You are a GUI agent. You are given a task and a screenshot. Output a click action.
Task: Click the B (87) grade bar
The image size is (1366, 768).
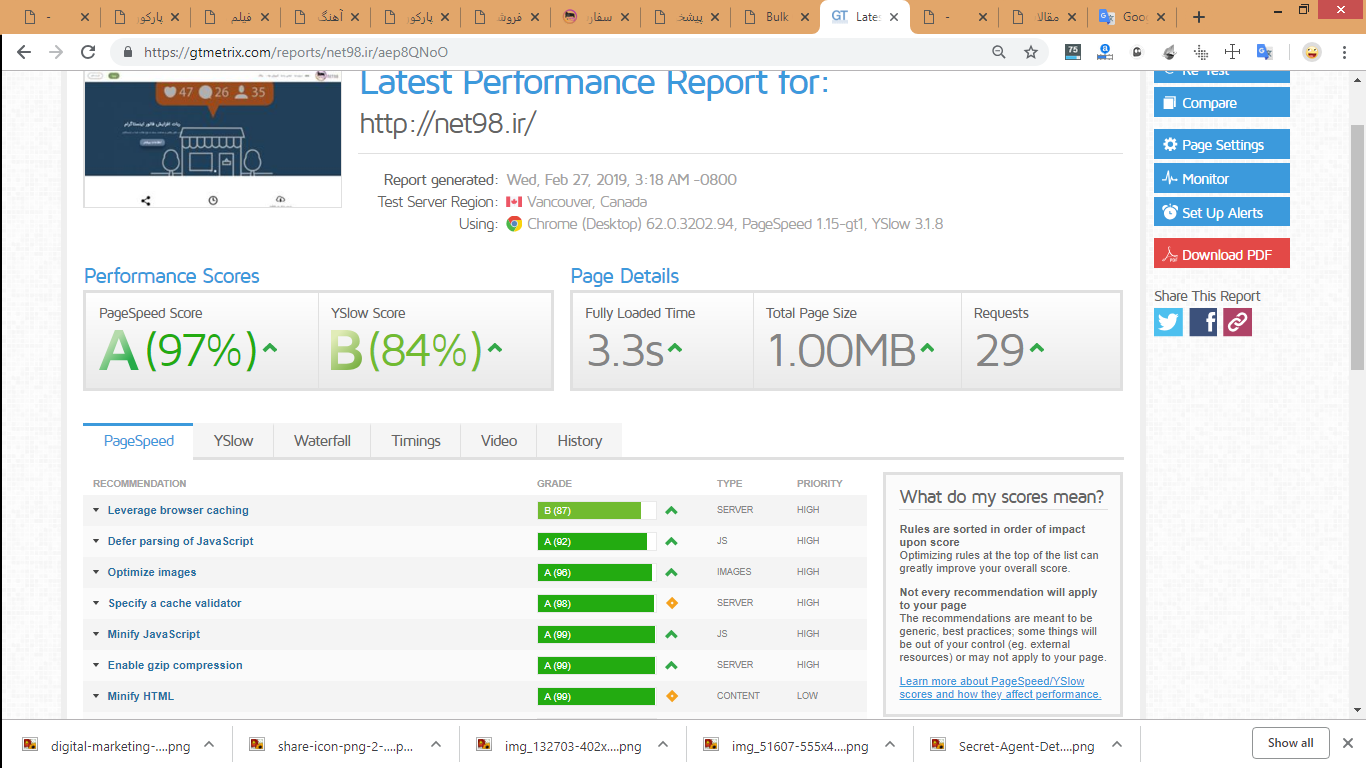click(x=597, y=511)
